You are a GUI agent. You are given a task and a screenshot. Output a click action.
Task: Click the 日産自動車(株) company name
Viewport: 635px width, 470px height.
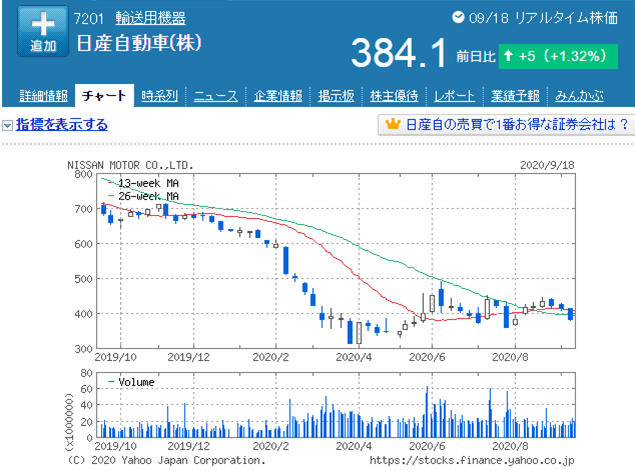click(139, 43)
